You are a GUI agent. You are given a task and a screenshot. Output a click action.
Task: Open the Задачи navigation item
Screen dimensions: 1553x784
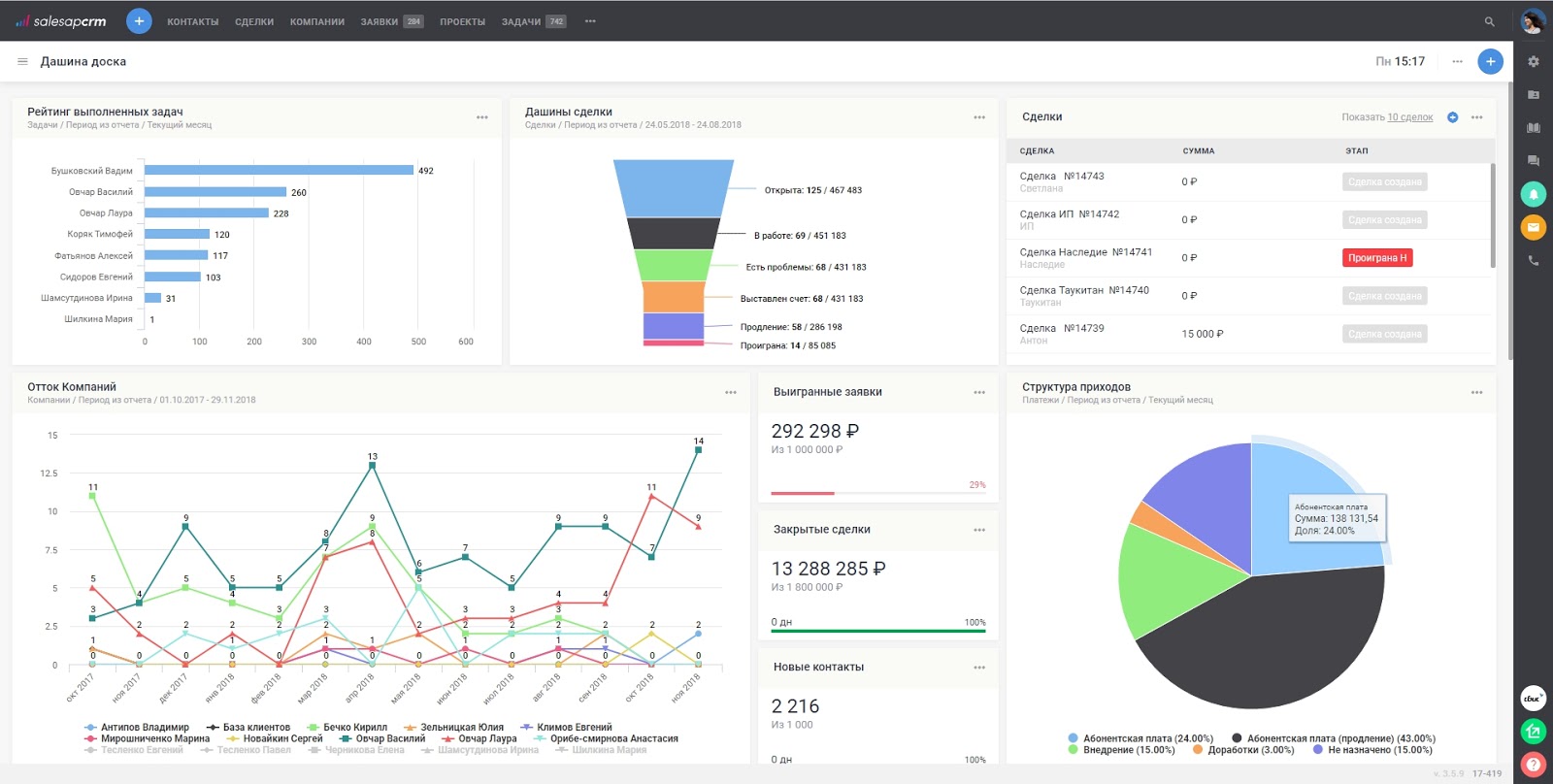(x=521, y=21)
